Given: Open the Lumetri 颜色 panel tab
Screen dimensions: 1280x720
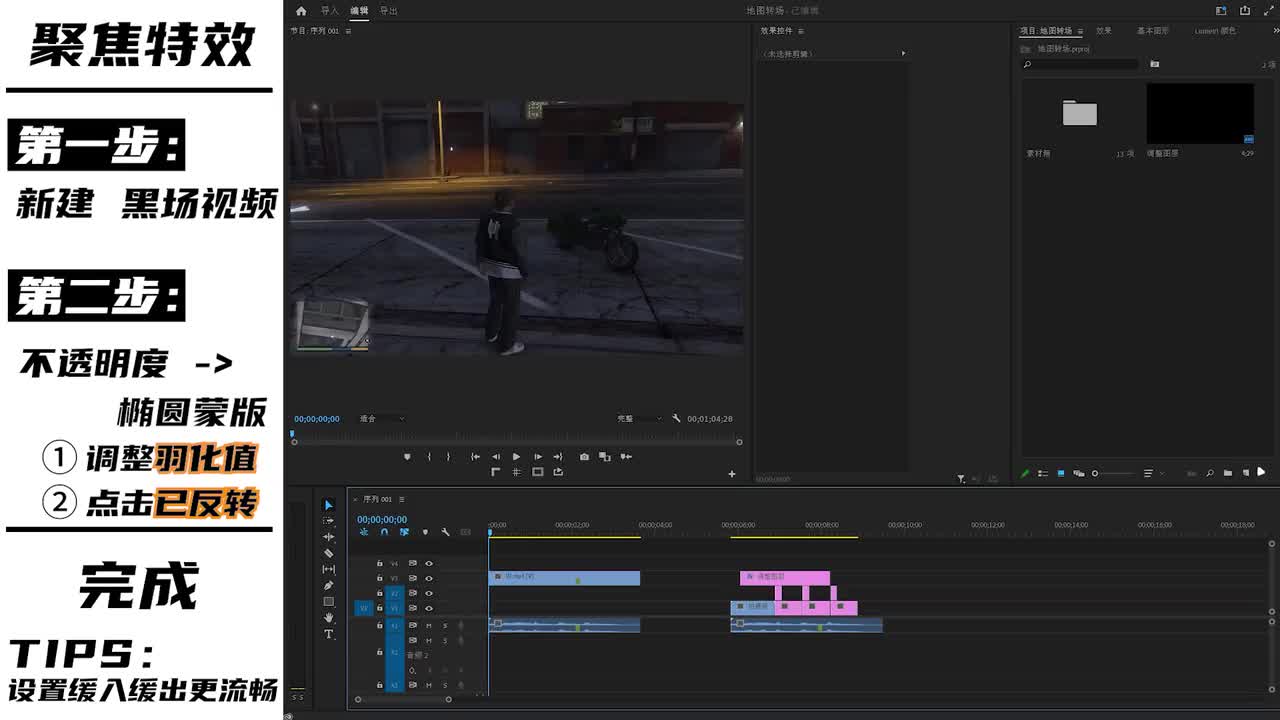Looking at the screenshot, I should click(x=1215, y=31).
